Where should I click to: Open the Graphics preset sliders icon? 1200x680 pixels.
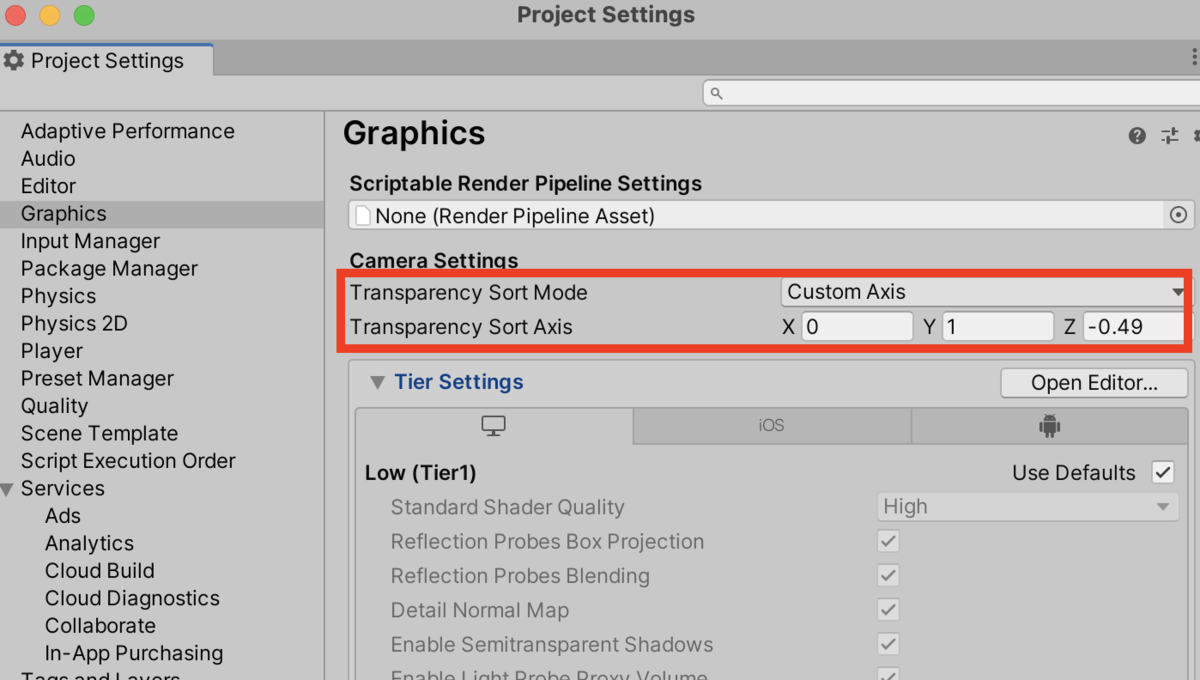[x=1169, y=136]
